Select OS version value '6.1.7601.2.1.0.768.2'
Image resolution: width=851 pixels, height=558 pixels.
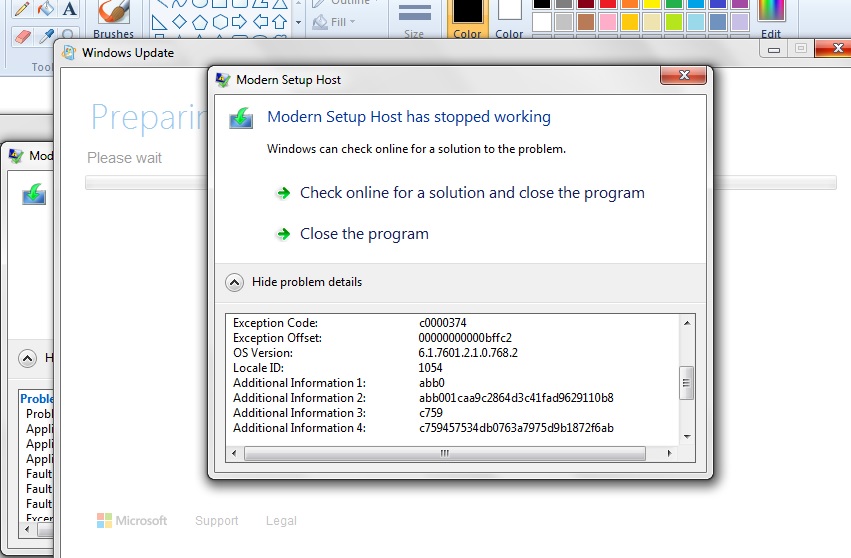tap(468, 353)
